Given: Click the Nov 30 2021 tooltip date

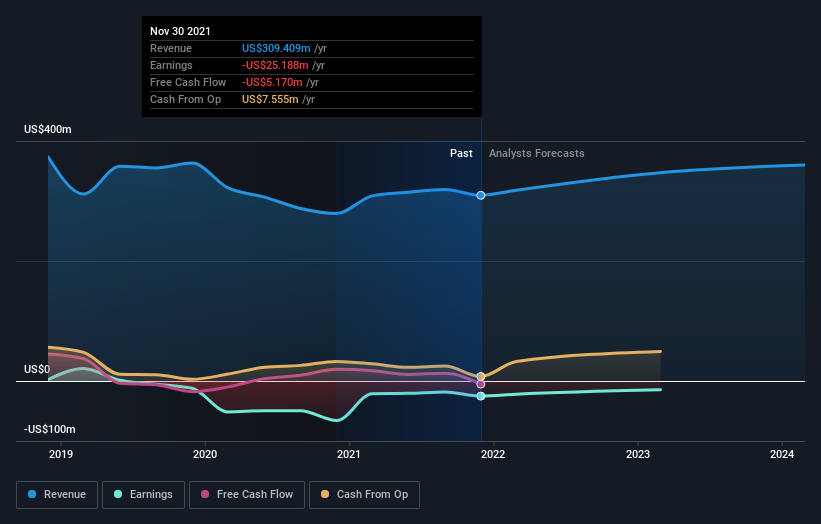Looking at the screenshot, I should [x=180, y=31].
